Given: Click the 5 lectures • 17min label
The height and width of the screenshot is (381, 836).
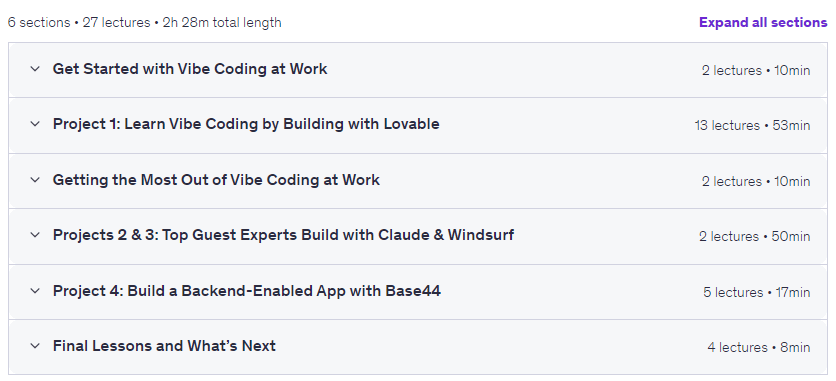Looking at the screenshot, I should point(757,293).
